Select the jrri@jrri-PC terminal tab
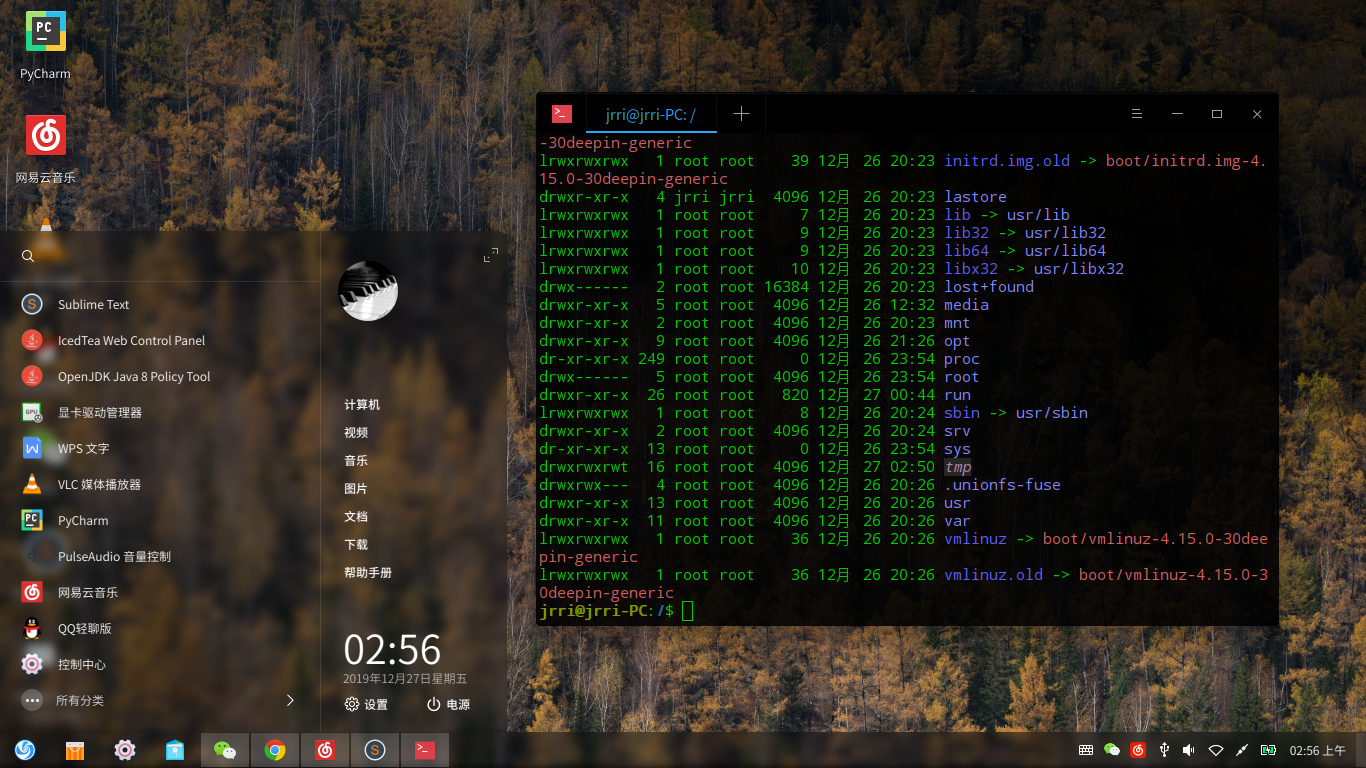The height and width of the screenshot is (768, 1366). click(651, 114)
